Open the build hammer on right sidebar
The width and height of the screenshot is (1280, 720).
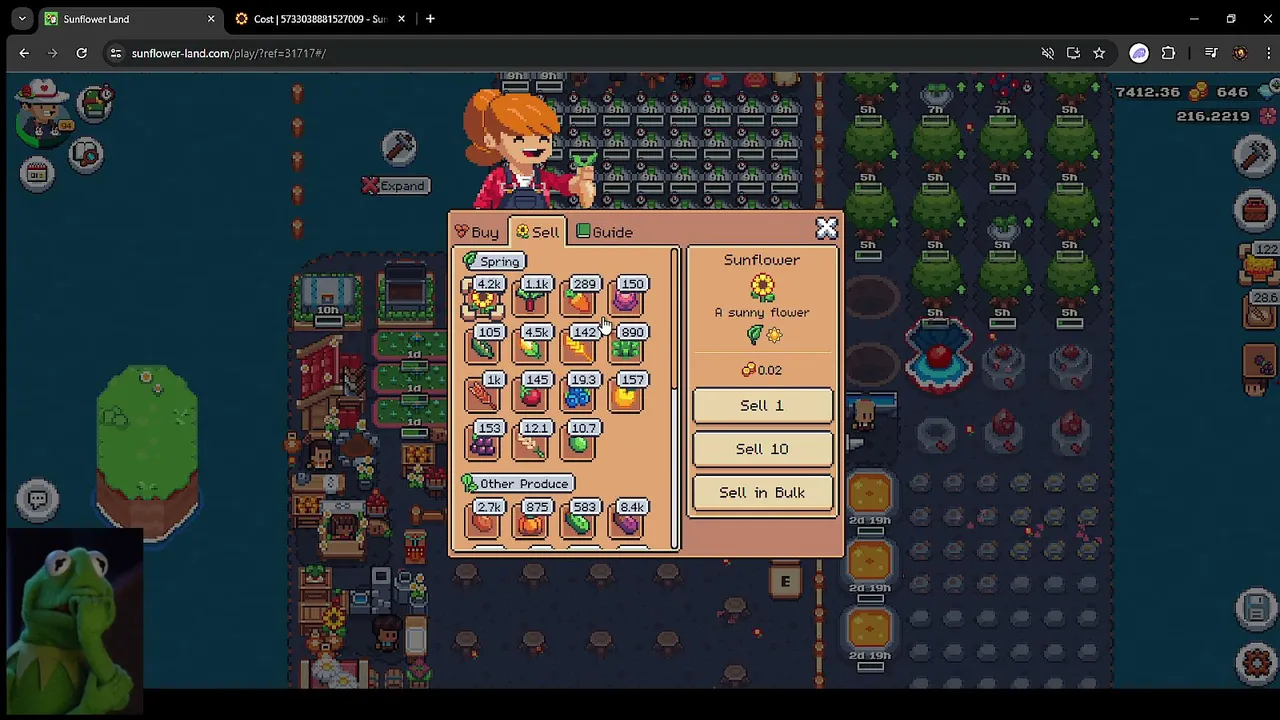point(1254,155)
